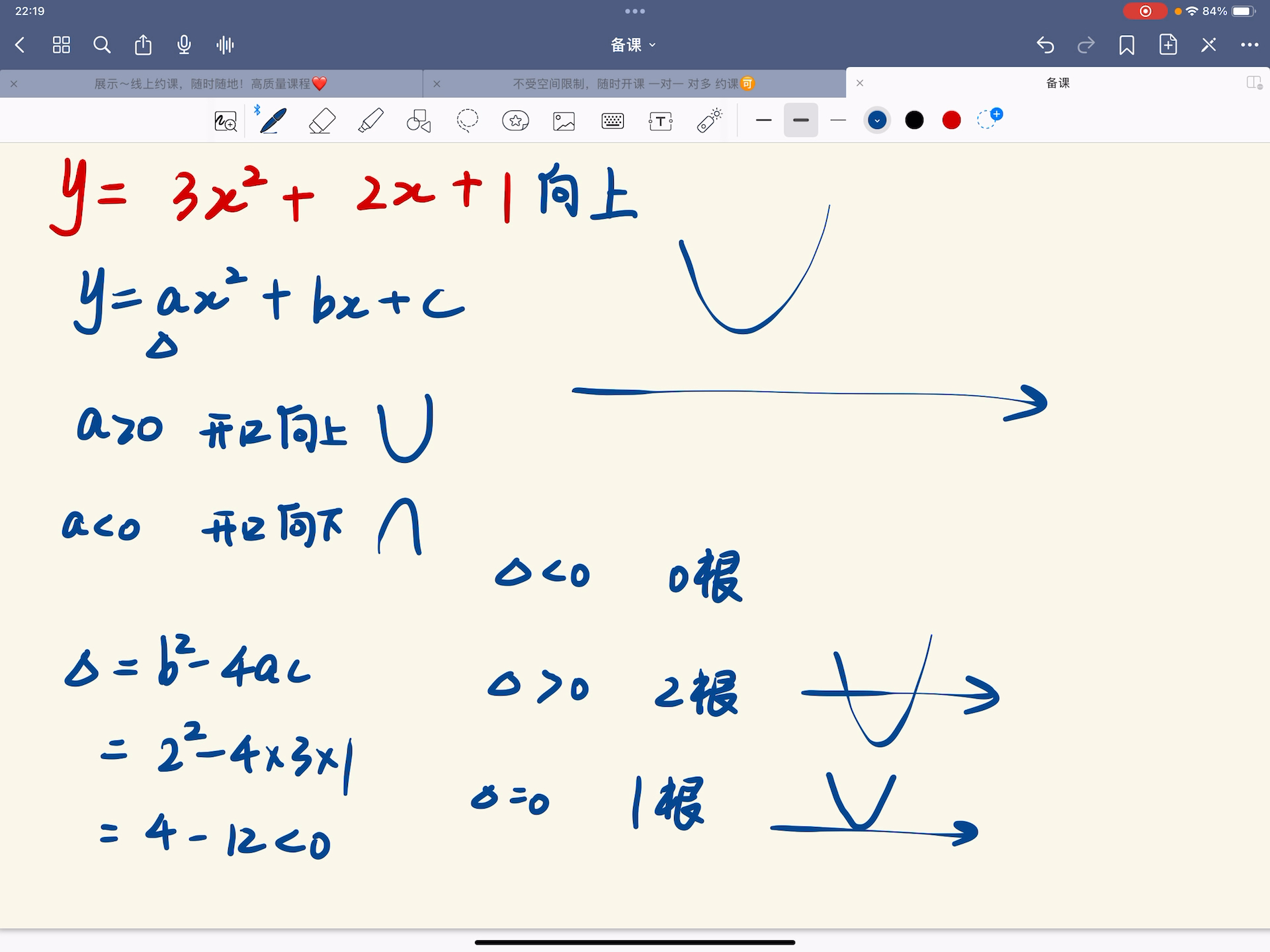
Task: Select the Text box tool
Action: click(x=660, y=121)
